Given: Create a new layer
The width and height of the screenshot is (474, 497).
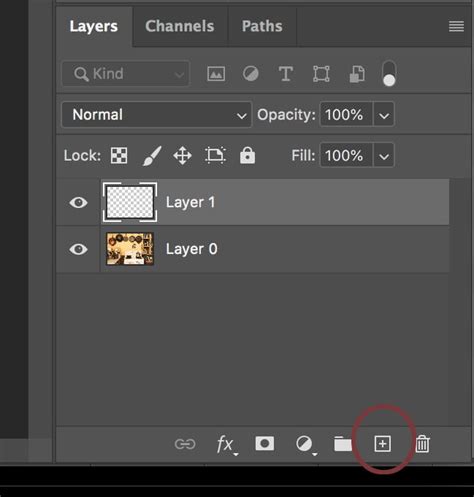Looking at the screenshot, I should (x=383, y=444).
